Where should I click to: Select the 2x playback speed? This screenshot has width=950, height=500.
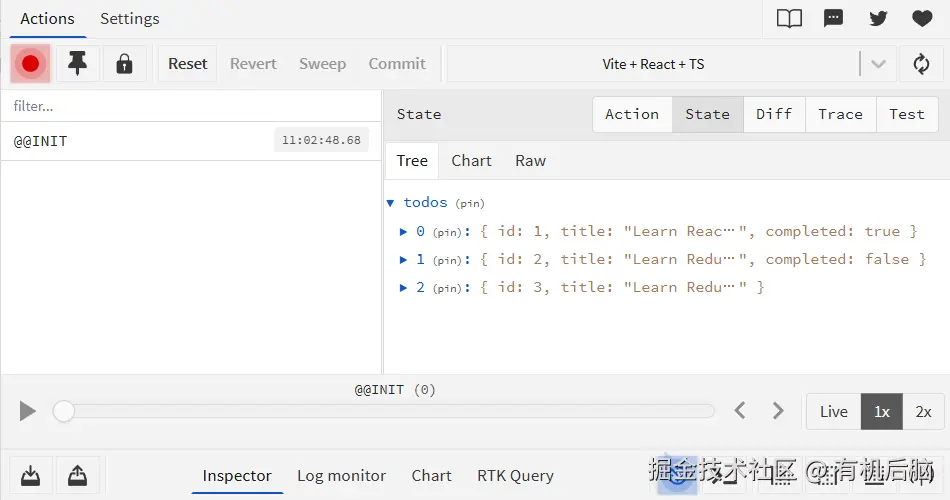(923, 411)
